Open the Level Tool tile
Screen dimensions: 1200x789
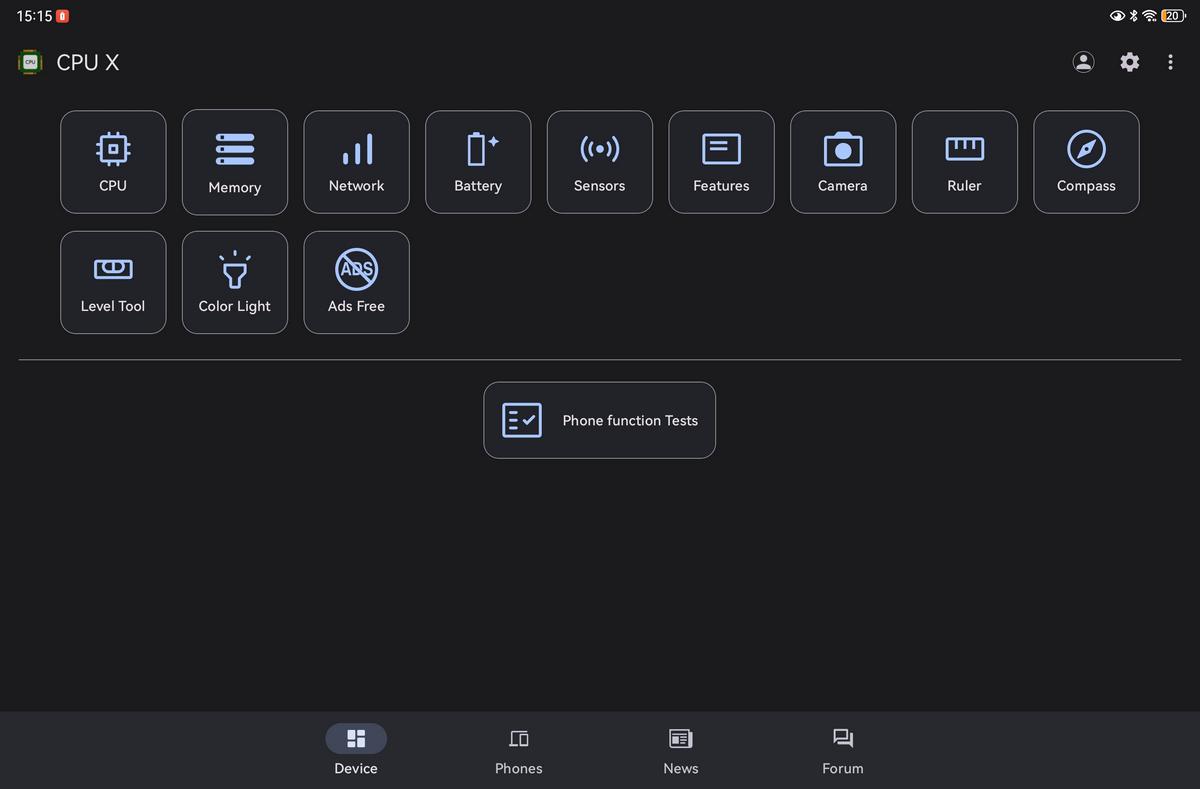[113, 283]
